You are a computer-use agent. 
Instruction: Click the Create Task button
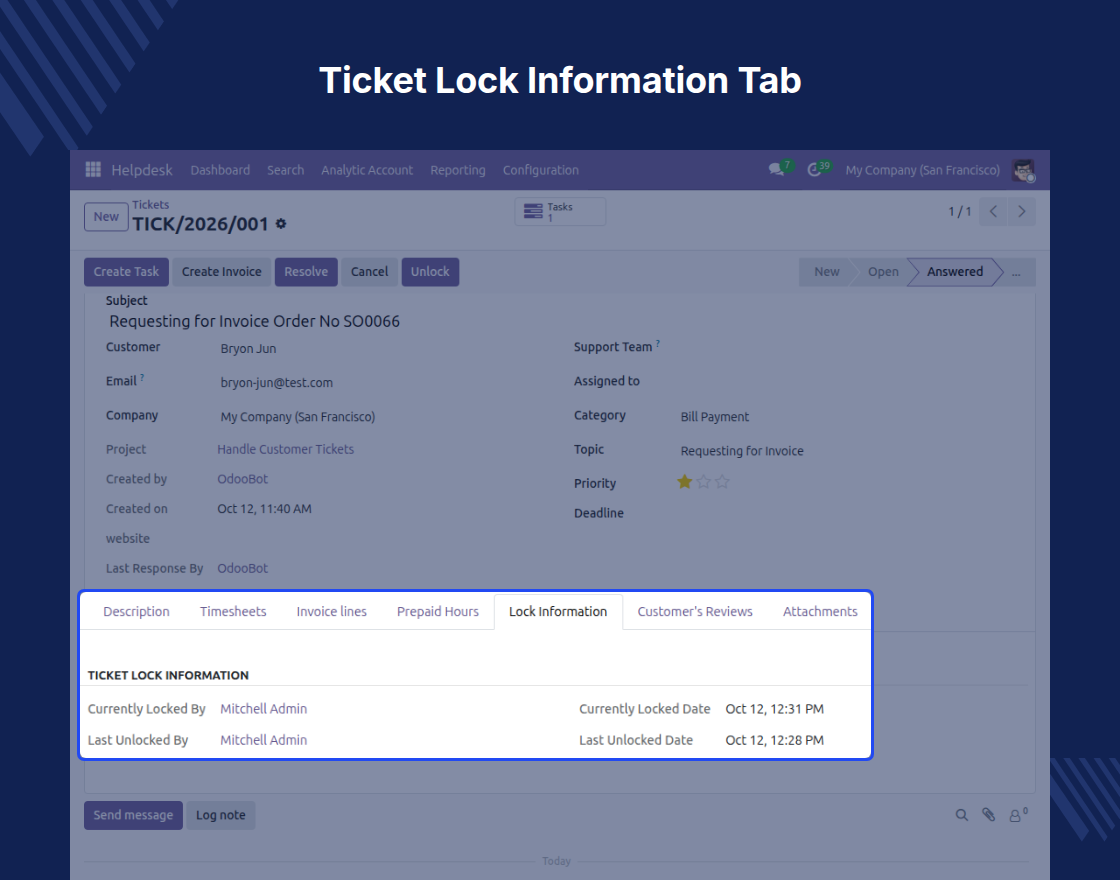pyautogui.click(x=126, y=272)
